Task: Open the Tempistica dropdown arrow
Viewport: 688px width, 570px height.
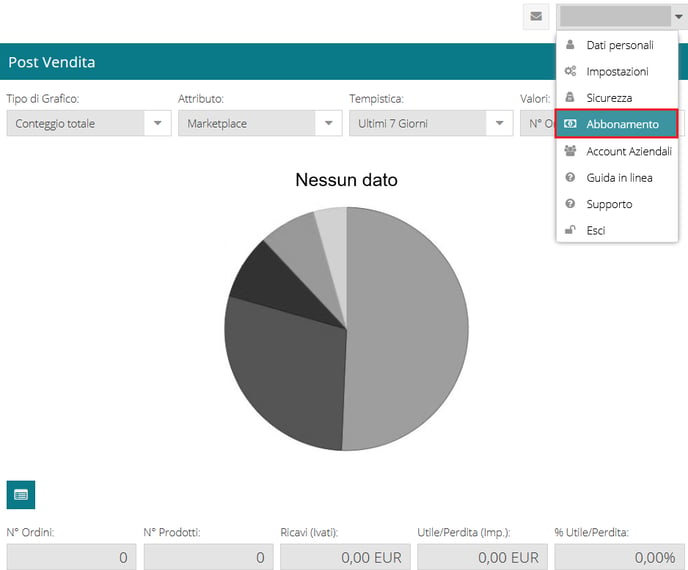Action: (x=499, y=123)
